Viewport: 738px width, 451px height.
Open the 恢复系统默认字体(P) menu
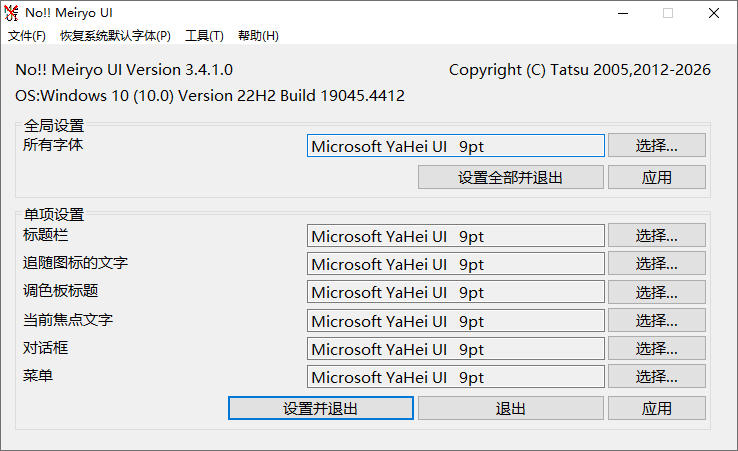coord(115,36)
